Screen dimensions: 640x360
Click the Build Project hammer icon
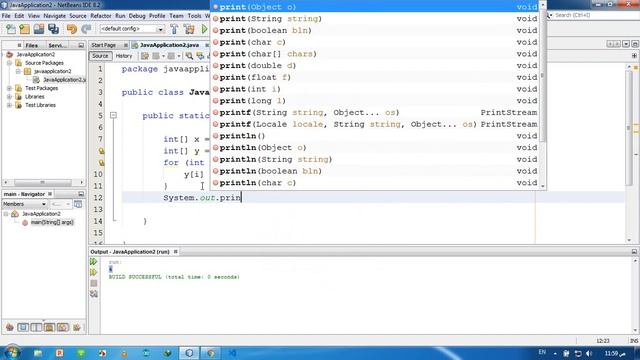coord(174,29)
